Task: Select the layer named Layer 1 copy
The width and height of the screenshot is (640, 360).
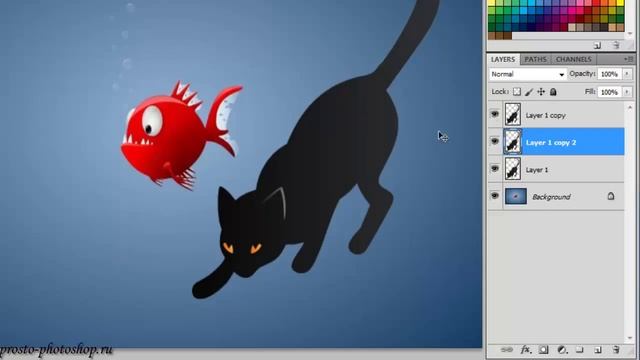Action: 545,116
